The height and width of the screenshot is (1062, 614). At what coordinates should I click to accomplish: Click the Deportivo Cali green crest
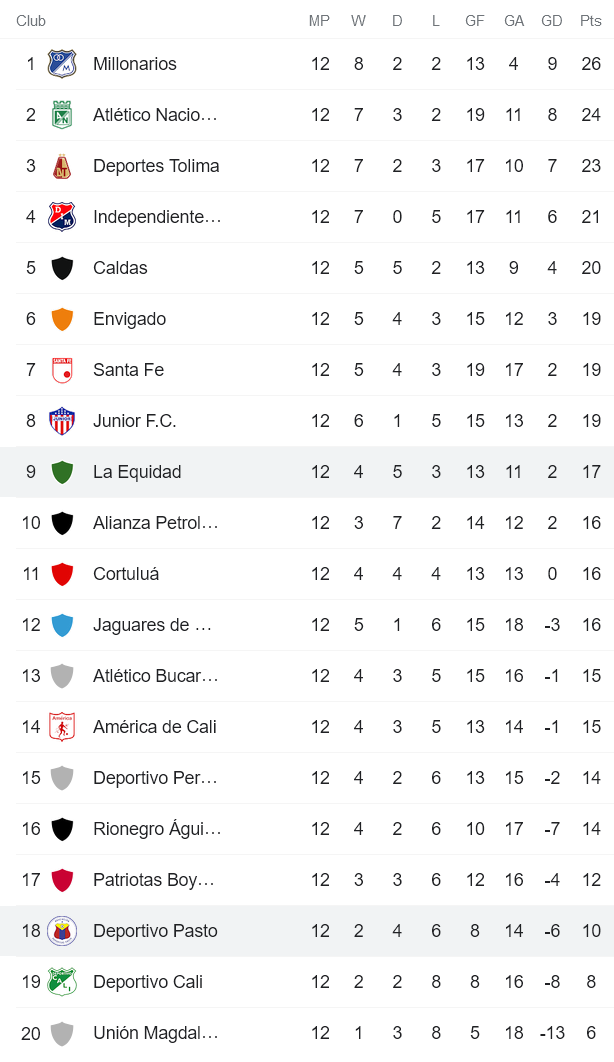[62, 982]
